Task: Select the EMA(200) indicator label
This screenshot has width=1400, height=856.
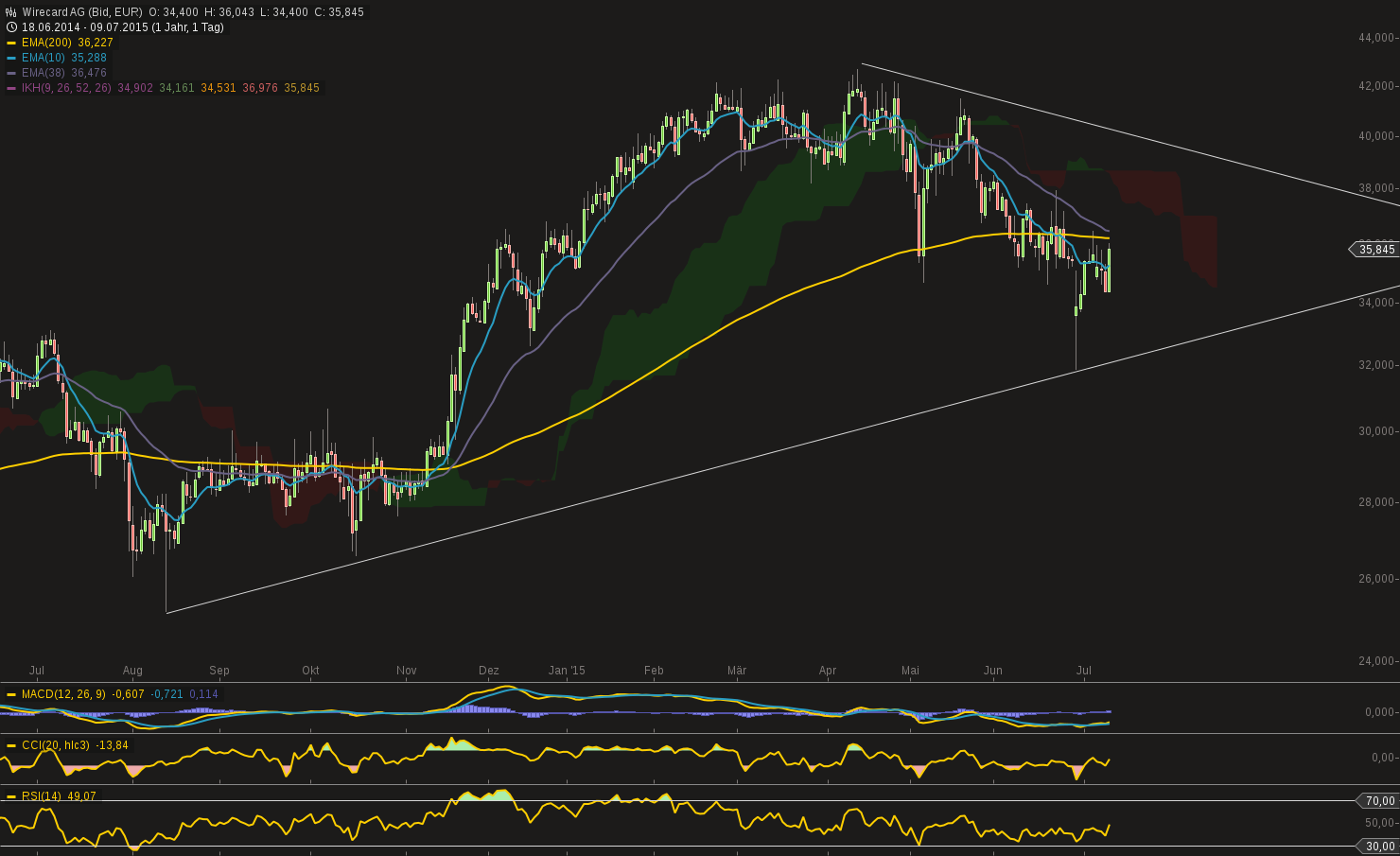Action: pyautogui.click(x=46, y=43)
